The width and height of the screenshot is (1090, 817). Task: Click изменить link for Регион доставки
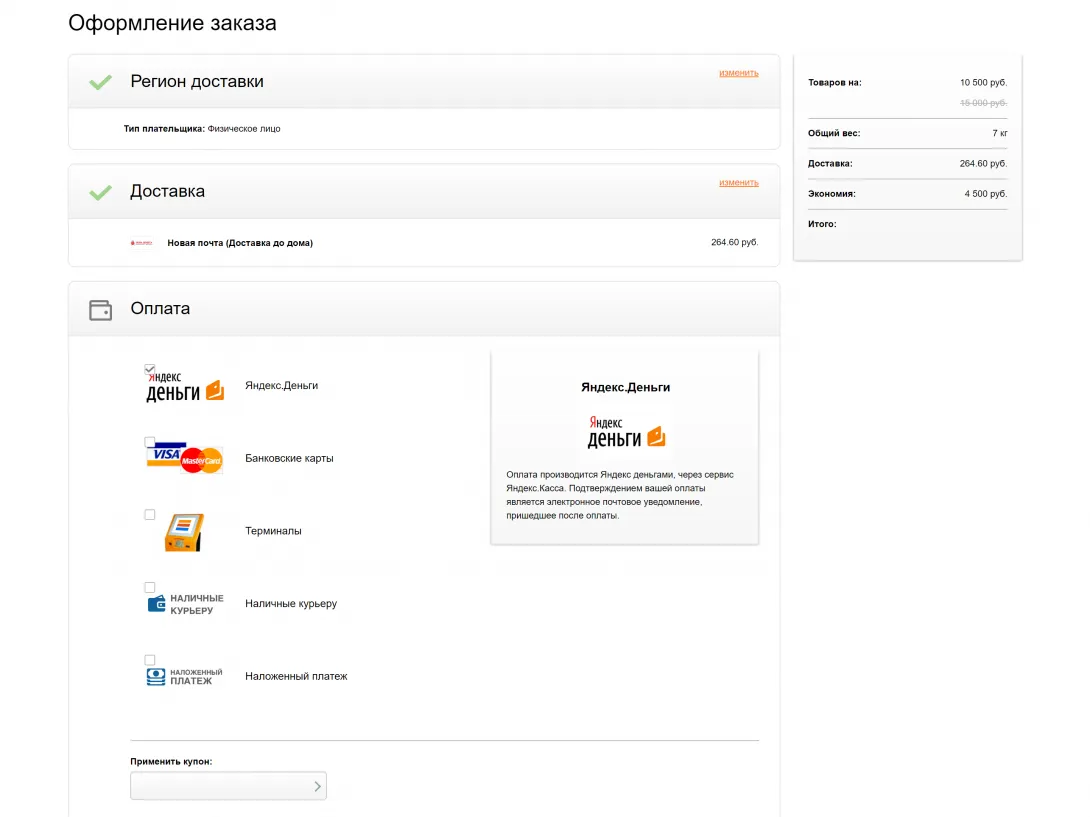738,73
